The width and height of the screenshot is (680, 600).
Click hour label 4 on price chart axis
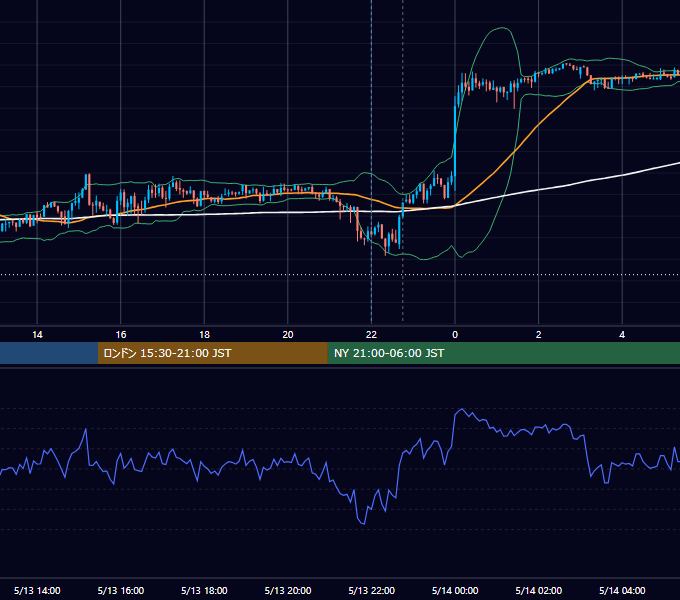tap(622, 335)
